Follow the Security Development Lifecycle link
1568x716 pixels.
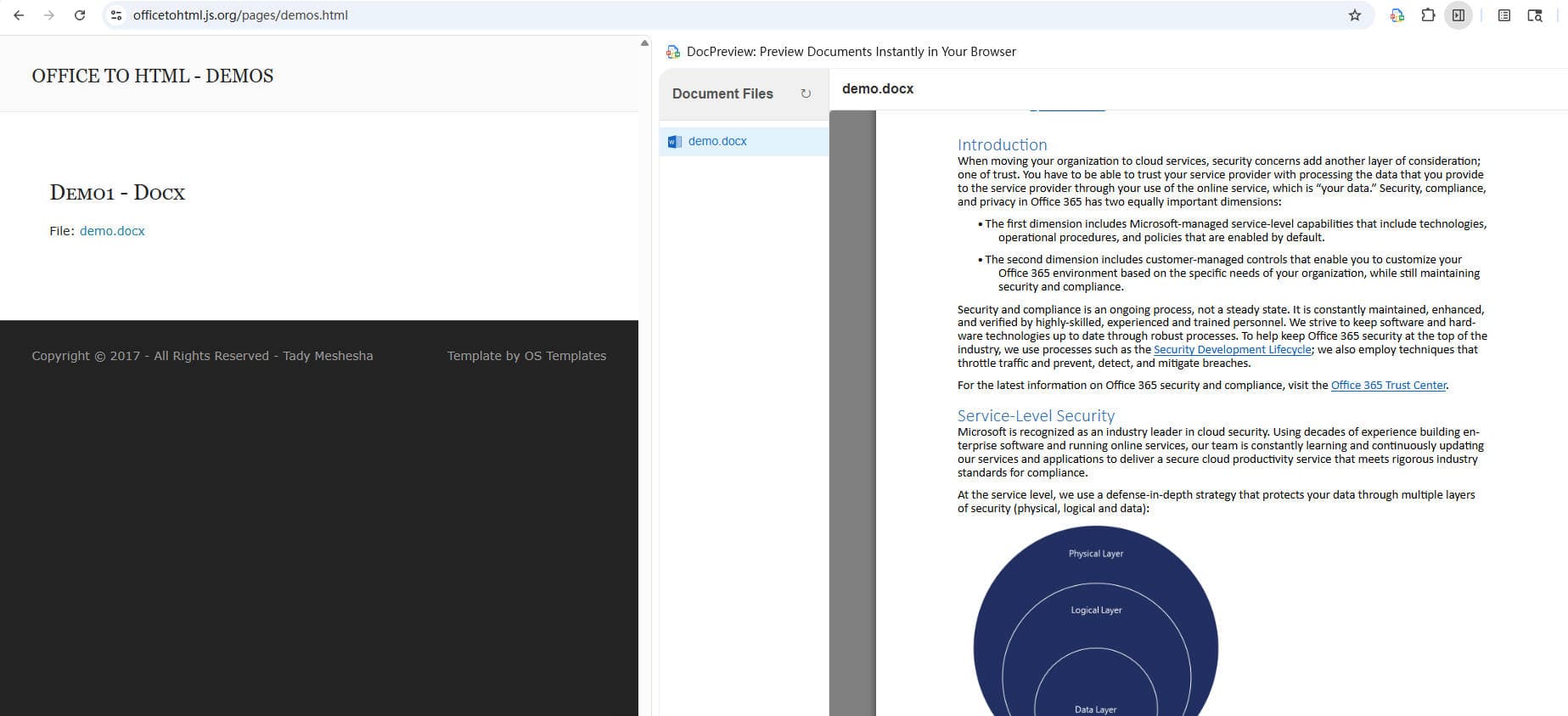tap(1233, 350)
